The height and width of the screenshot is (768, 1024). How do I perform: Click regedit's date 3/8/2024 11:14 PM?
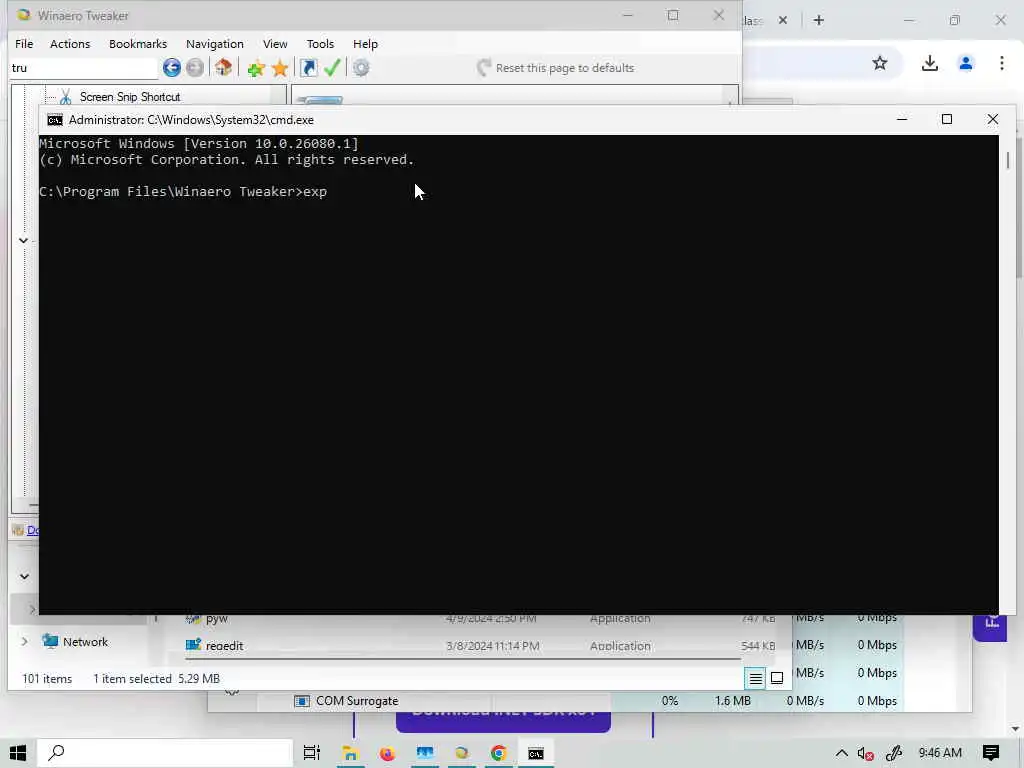click(x=492, y=646)
